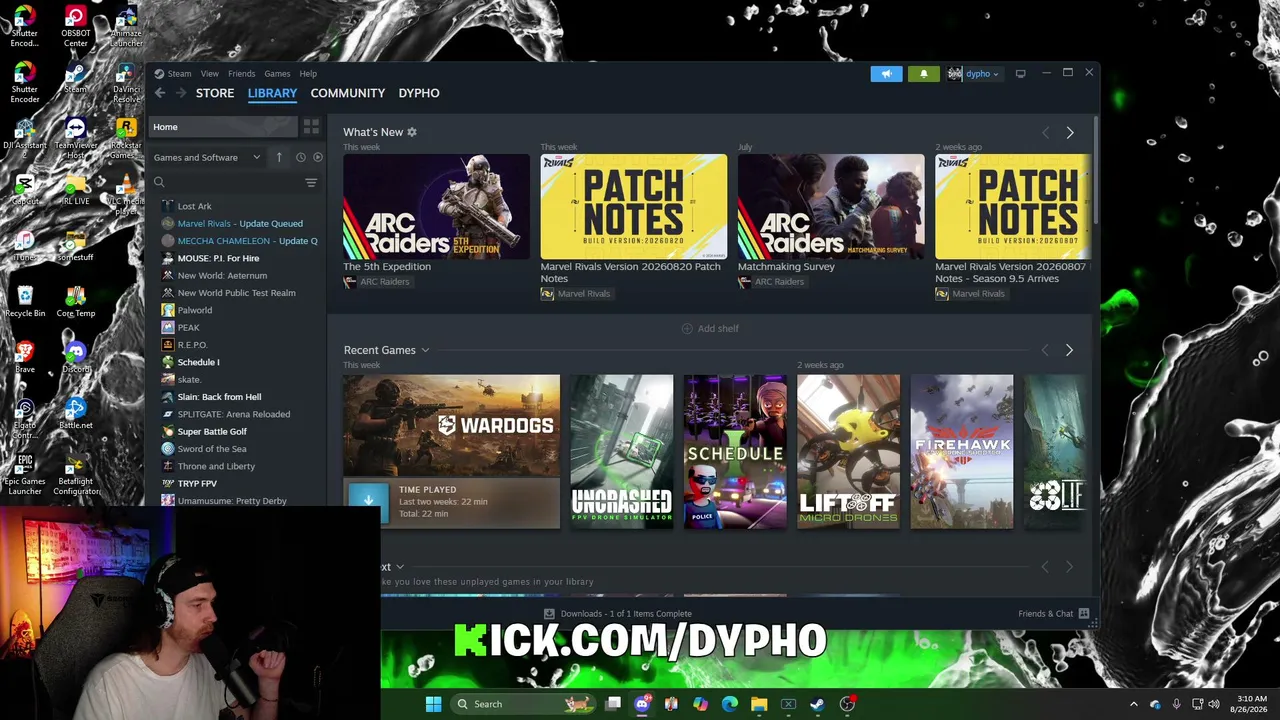Click the Add shelf button

(x=710, y=328)
